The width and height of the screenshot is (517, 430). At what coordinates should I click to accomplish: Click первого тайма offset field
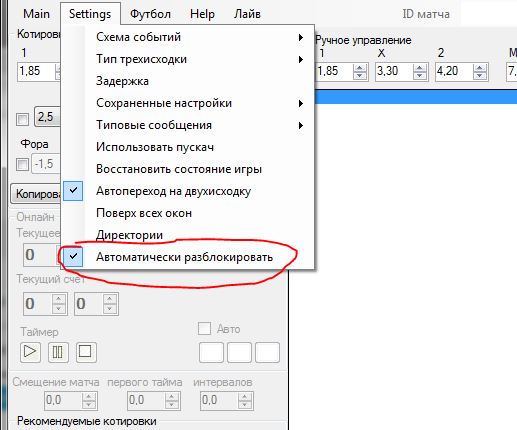click(x=146, y=400)
